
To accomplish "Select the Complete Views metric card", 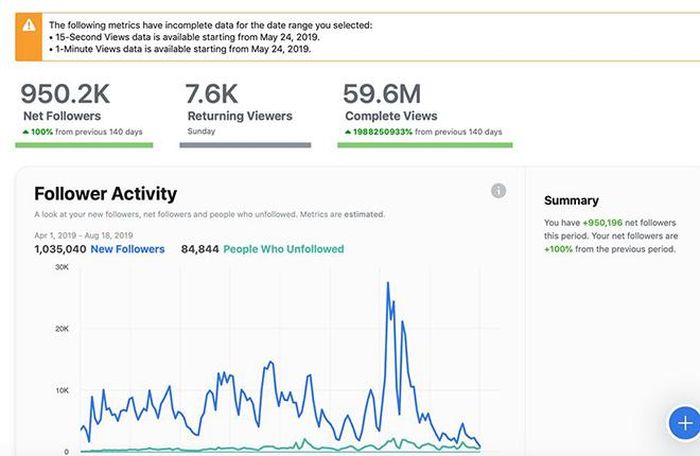I will point(425,114).
